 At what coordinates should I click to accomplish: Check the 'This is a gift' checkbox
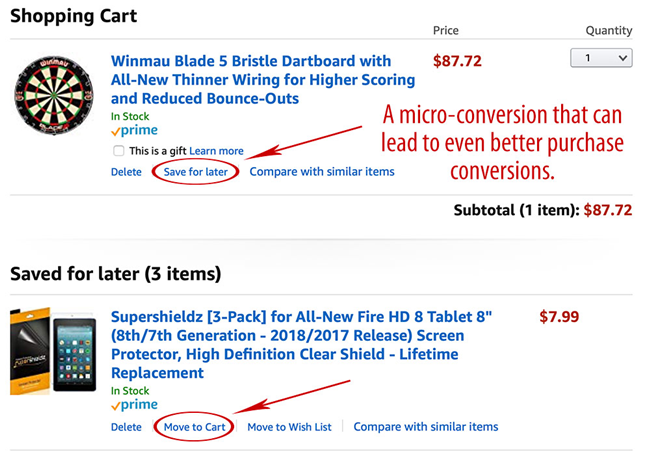click(x=119, y=151)
